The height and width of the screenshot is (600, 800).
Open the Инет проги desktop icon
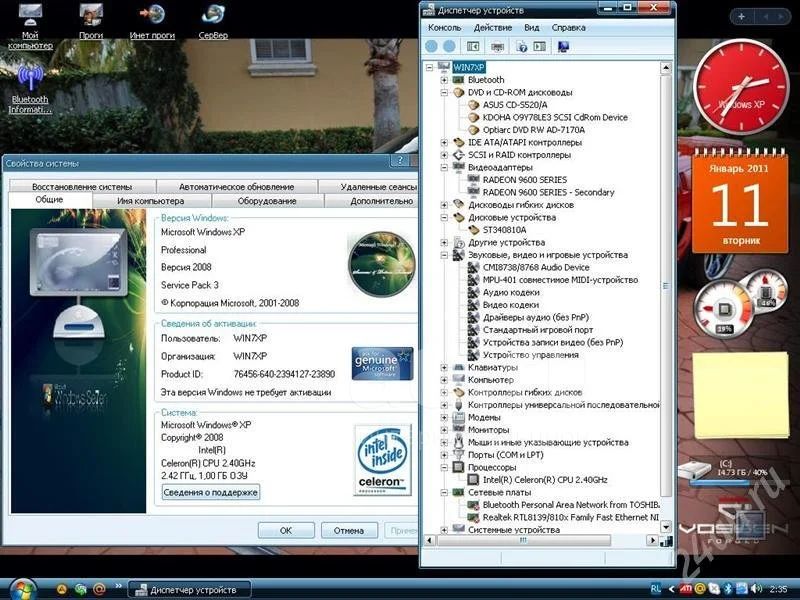(x=152, y=21)
